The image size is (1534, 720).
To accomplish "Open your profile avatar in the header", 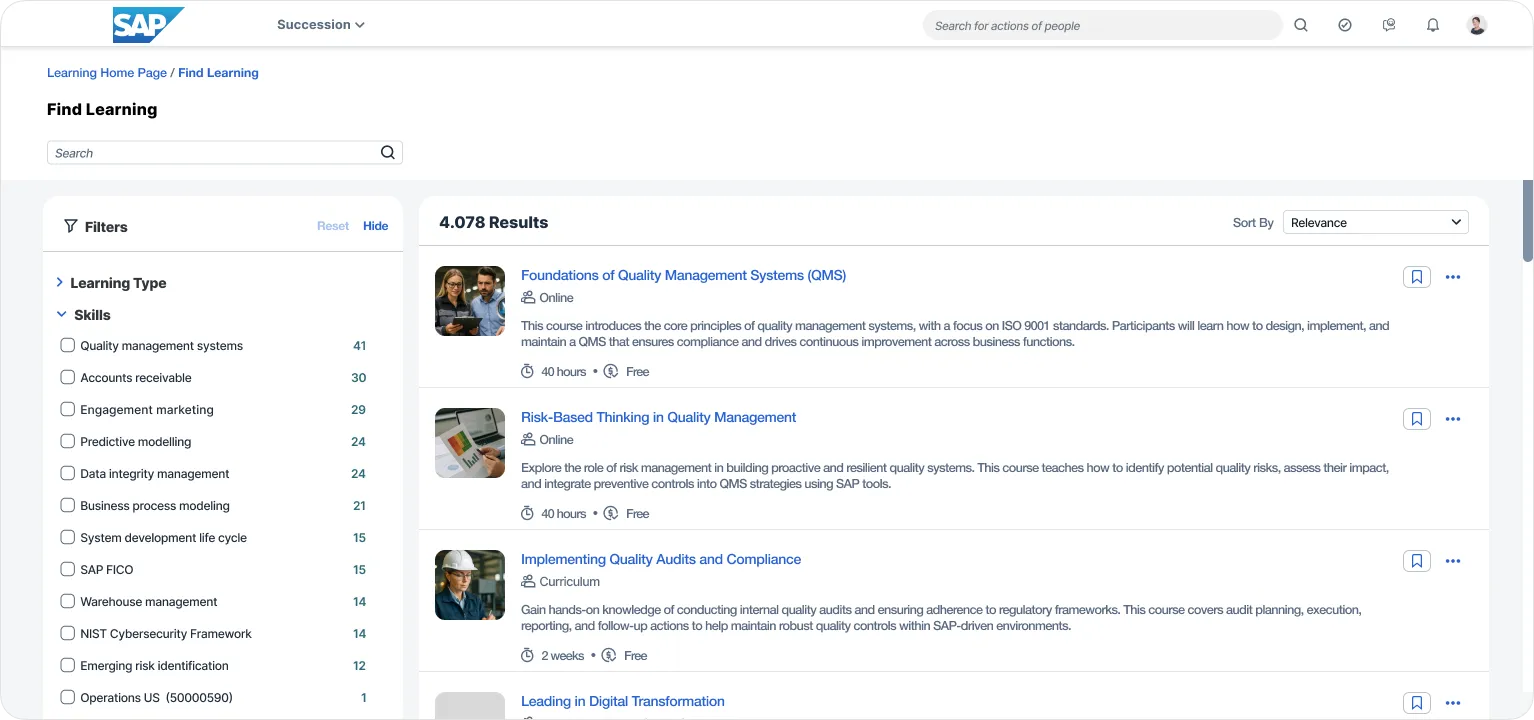I will (x=1476, y=24).
